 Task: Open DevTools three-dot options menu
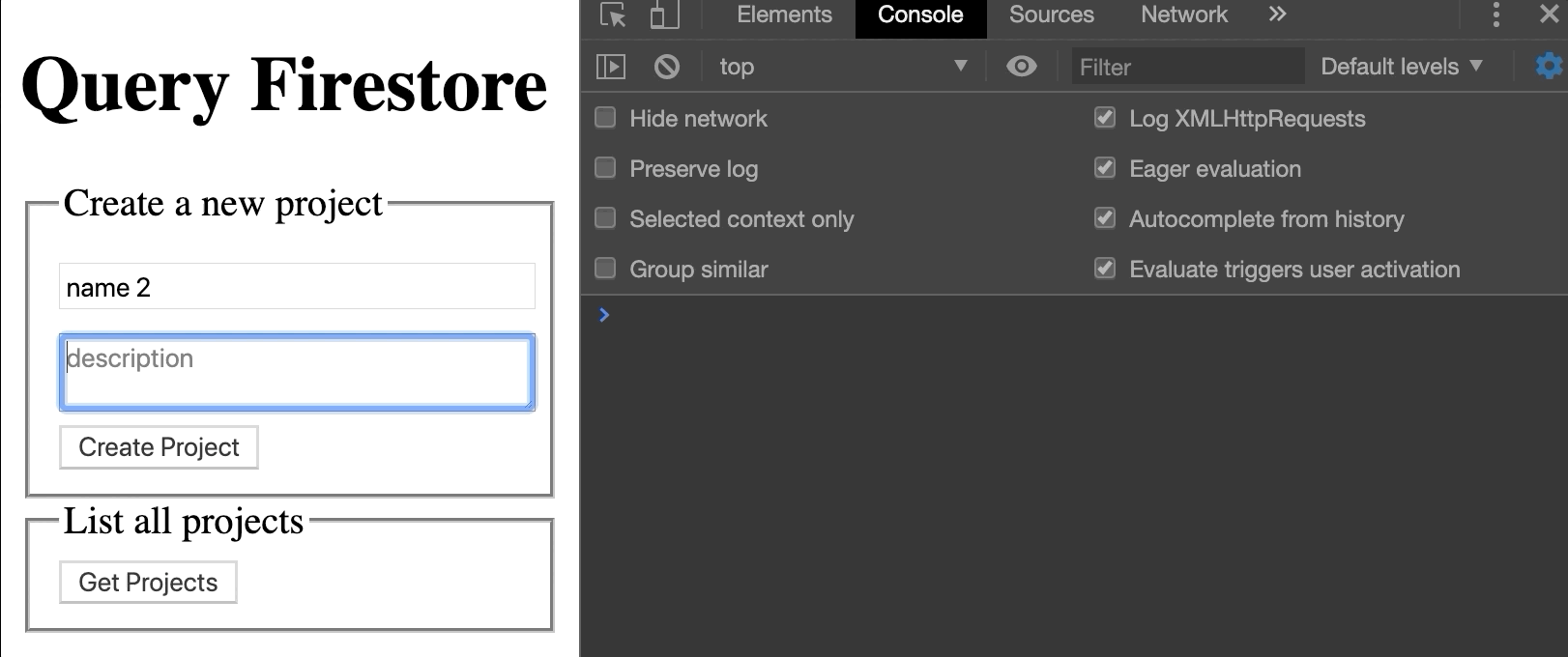coord(1495,14)
